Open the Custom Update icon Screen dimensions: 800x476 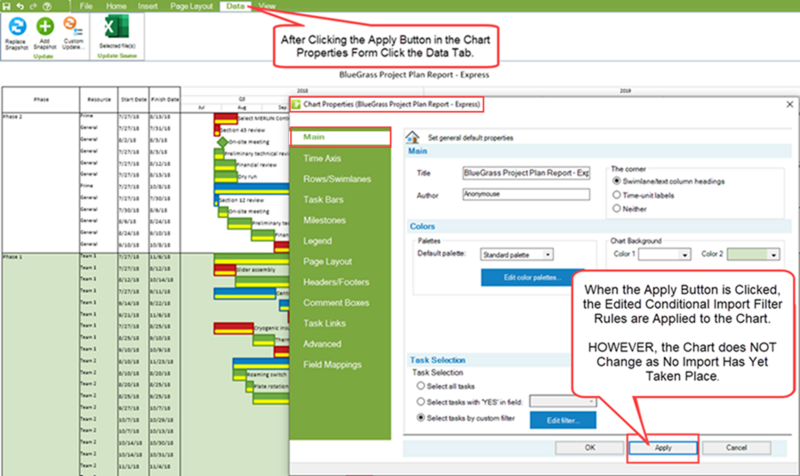click(72, 26)
